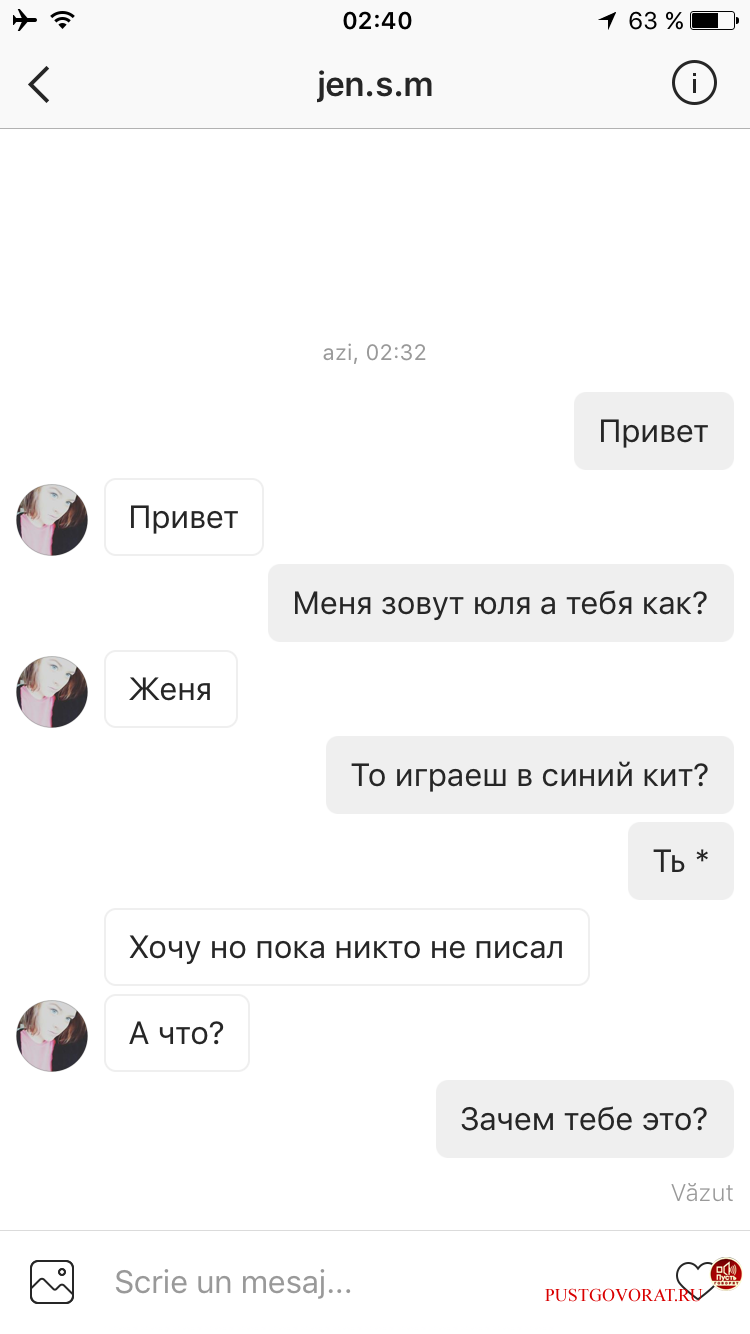Tap the airplane mode status icon

(26, 20)
